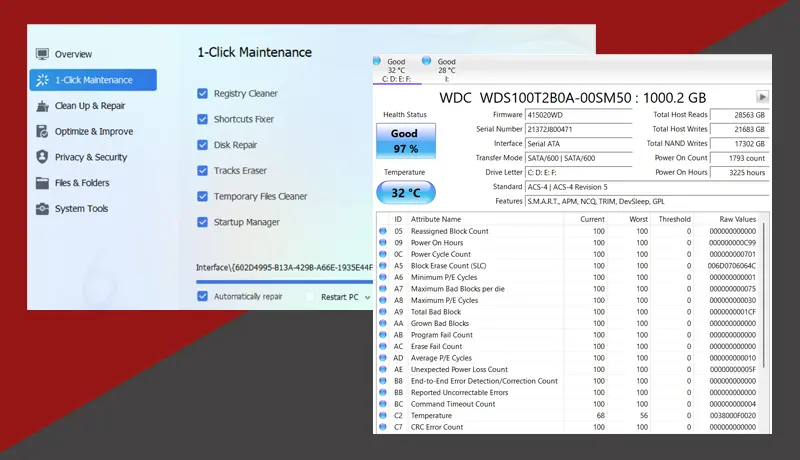This screenshot has height=460, width=800.
Task: Click the status dot for Block Erase Count (SLC)
Action: click(383, 266)
